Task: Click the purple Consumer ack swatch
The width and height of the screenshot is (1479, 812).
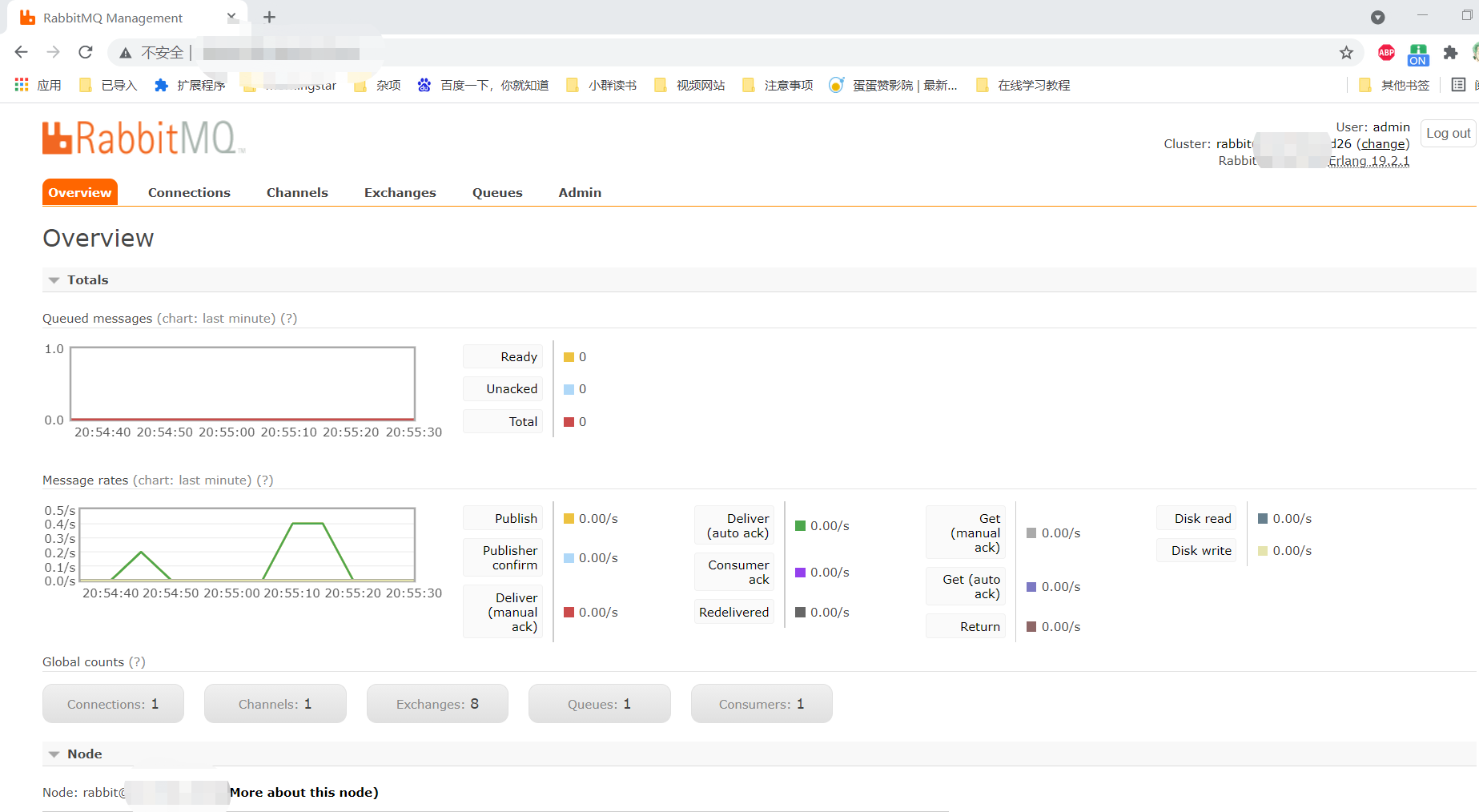Action: click(800, 573)
